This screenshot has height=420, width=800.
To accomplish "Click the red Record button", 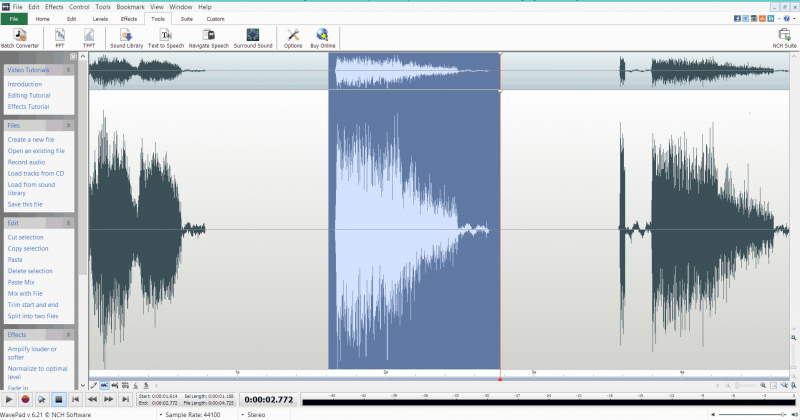I will pos(26,400).
